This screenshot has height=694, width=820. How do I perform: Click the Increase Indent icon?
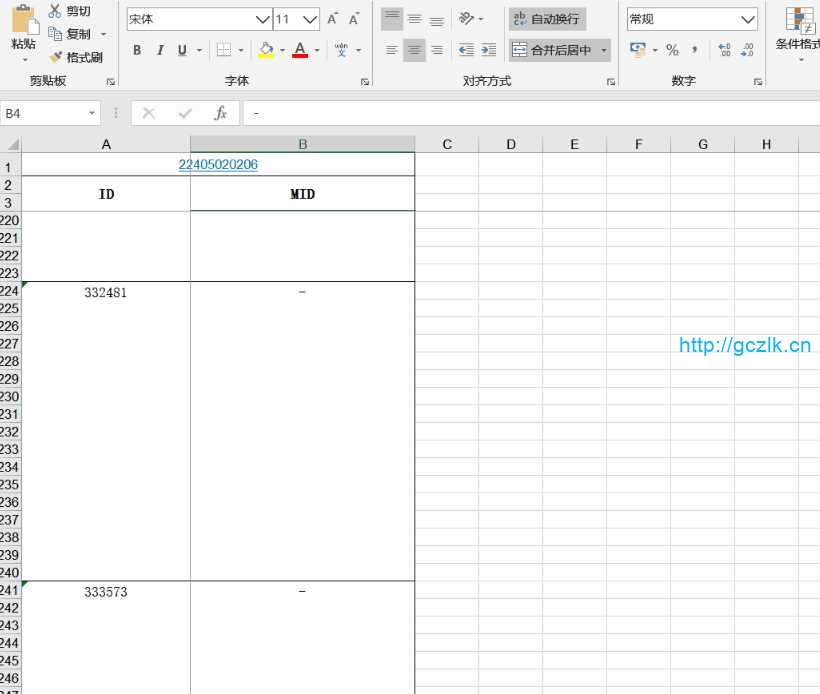488,50
